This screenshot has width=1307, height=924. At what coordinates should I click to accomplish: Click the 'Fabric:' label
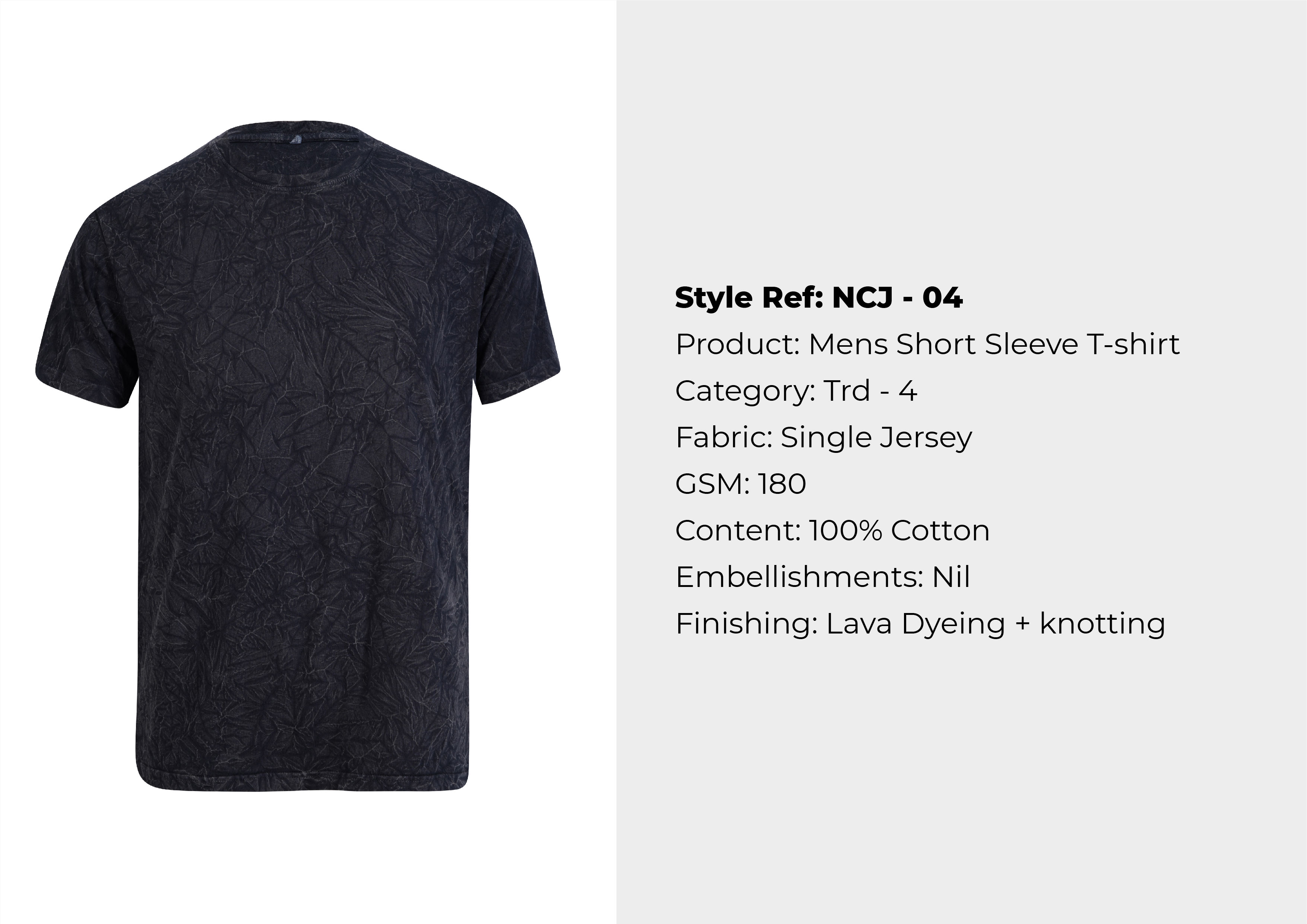tap(723, 438)
